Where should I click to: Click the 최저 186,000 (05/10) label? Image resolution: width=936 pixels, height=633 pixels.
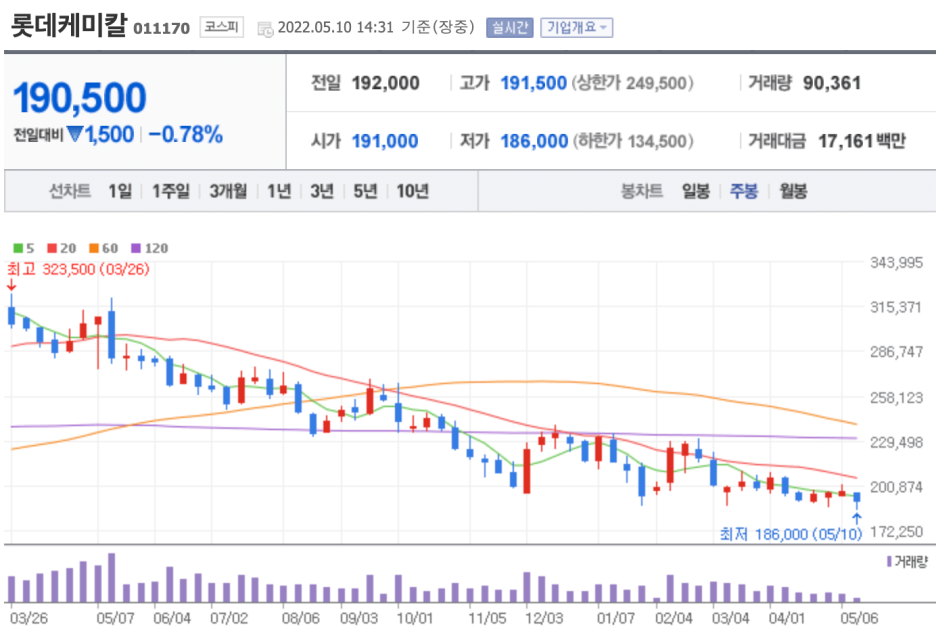click(x=791, y=534)
